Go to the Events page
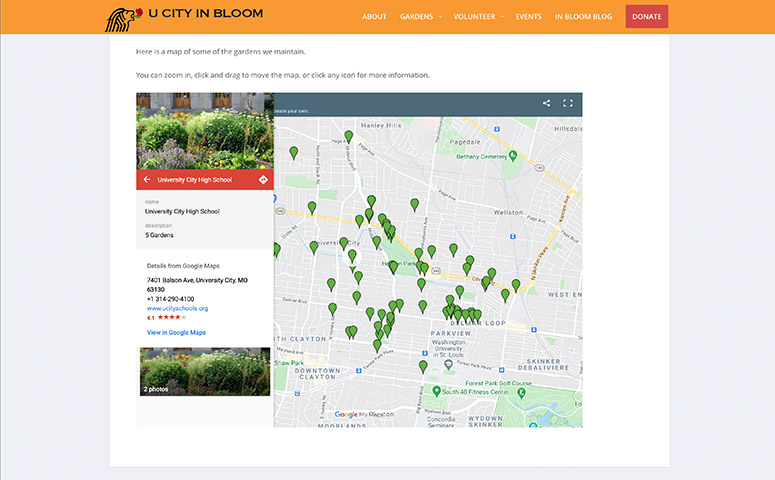 pyautogui.click(x=529, y=17)
